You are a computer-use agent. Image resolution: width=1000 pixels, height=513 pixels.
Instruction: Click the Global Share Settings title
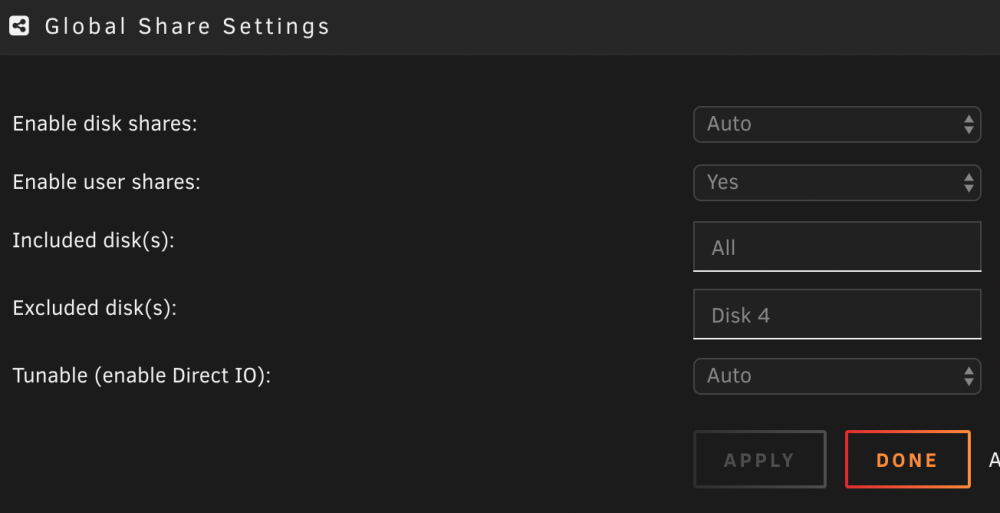pos(187,27)
